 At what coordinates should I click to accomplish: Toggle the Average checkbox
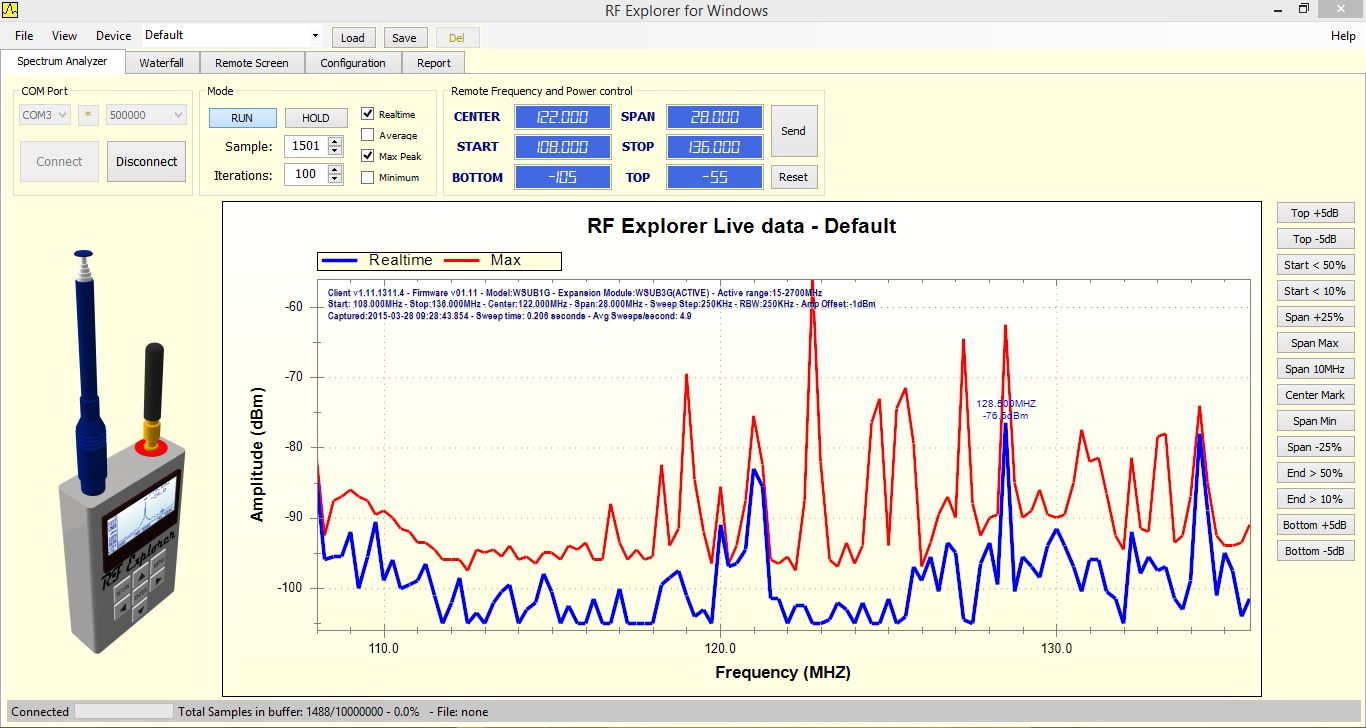click(368, 135)
